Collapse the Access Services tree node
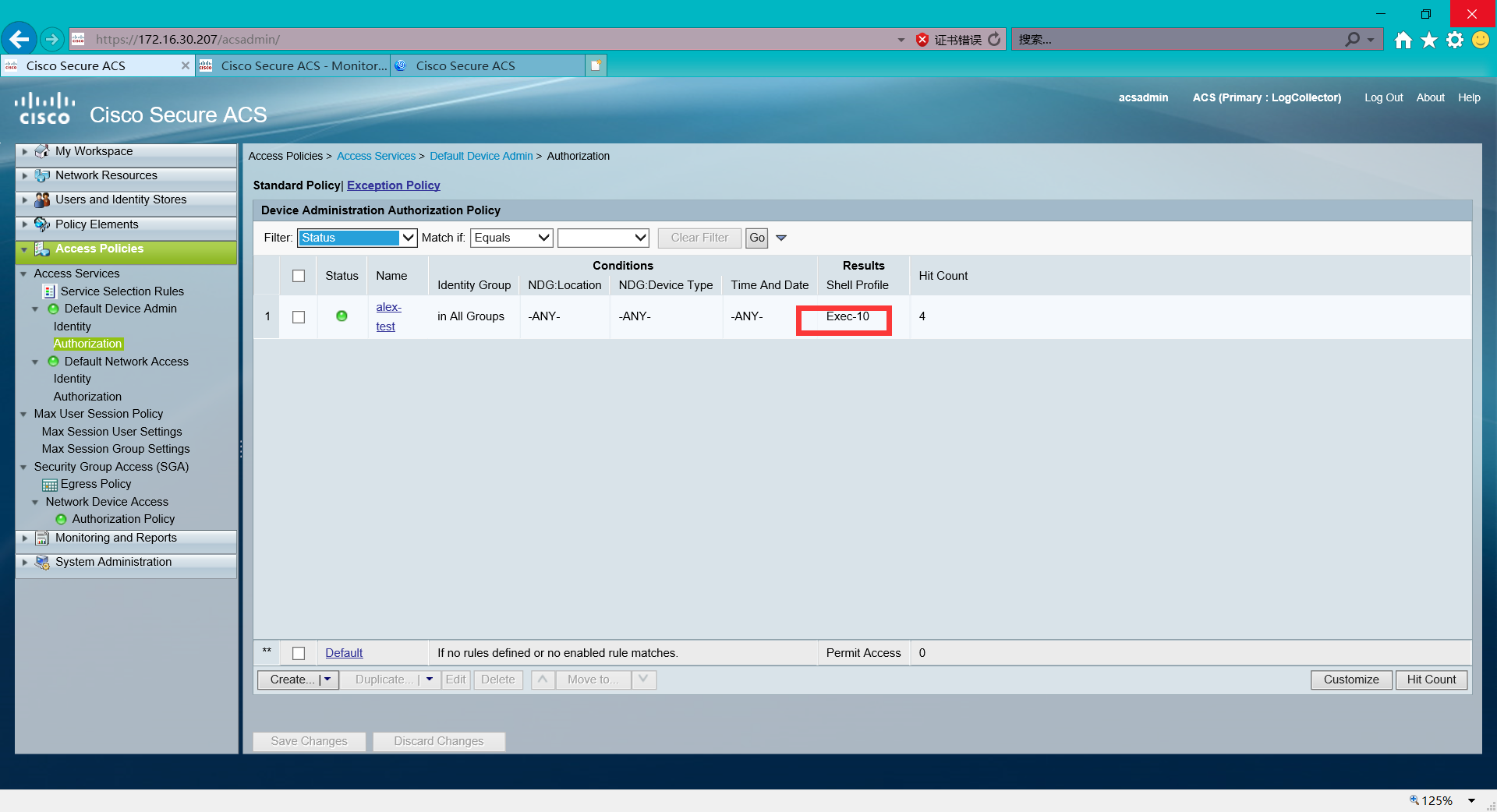The image size is (1497, 812). (23, 274)
